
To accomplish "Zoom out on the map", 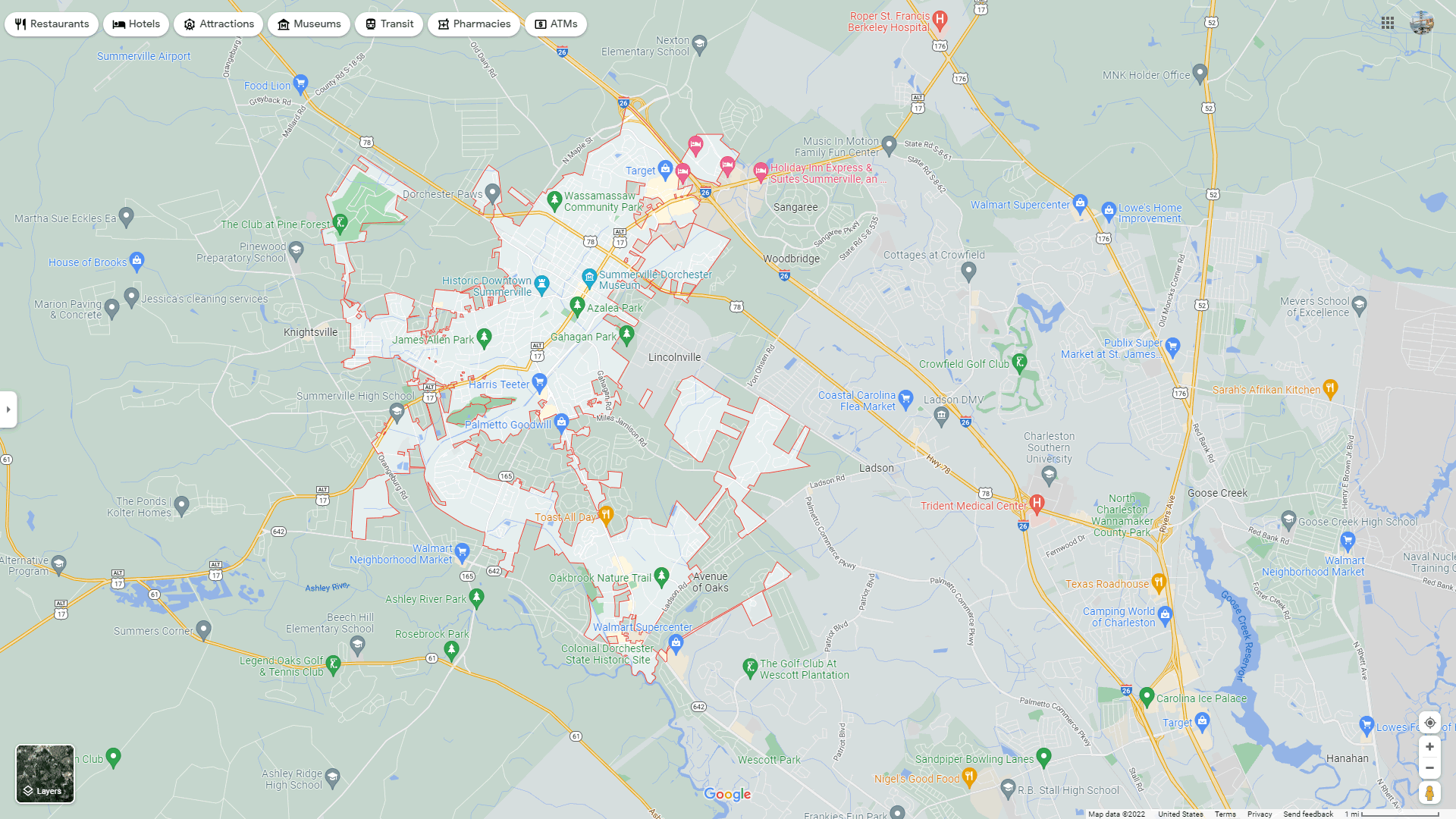I will [1429, 767].
